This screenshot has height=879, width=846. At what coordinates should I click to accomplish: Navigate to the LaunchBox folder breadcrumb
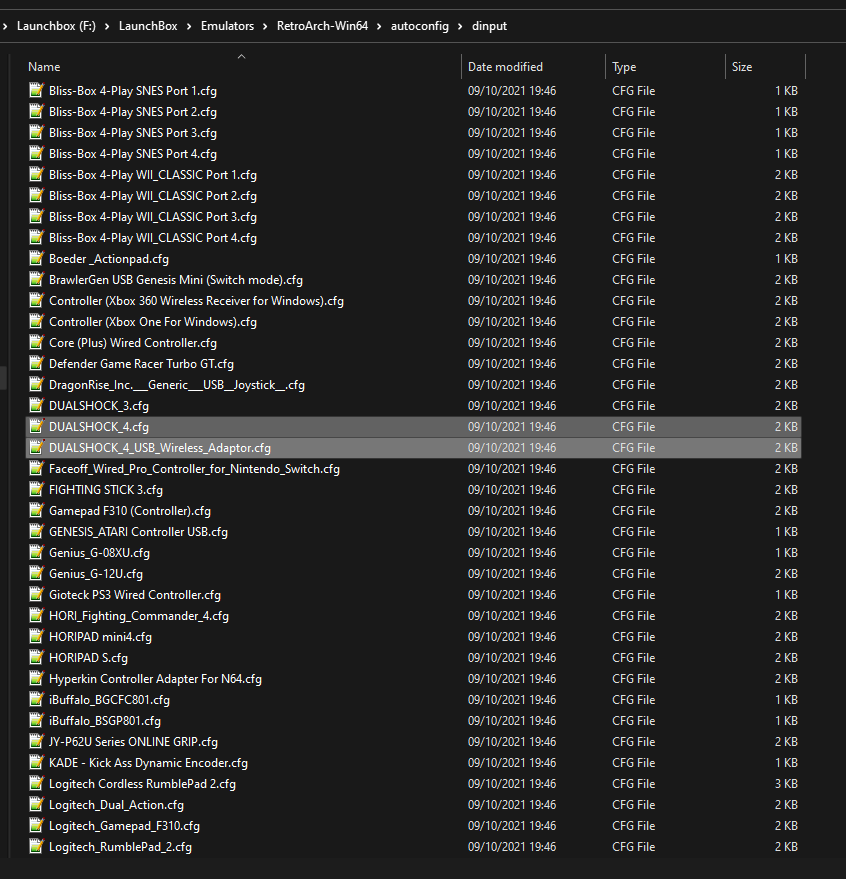148,26
